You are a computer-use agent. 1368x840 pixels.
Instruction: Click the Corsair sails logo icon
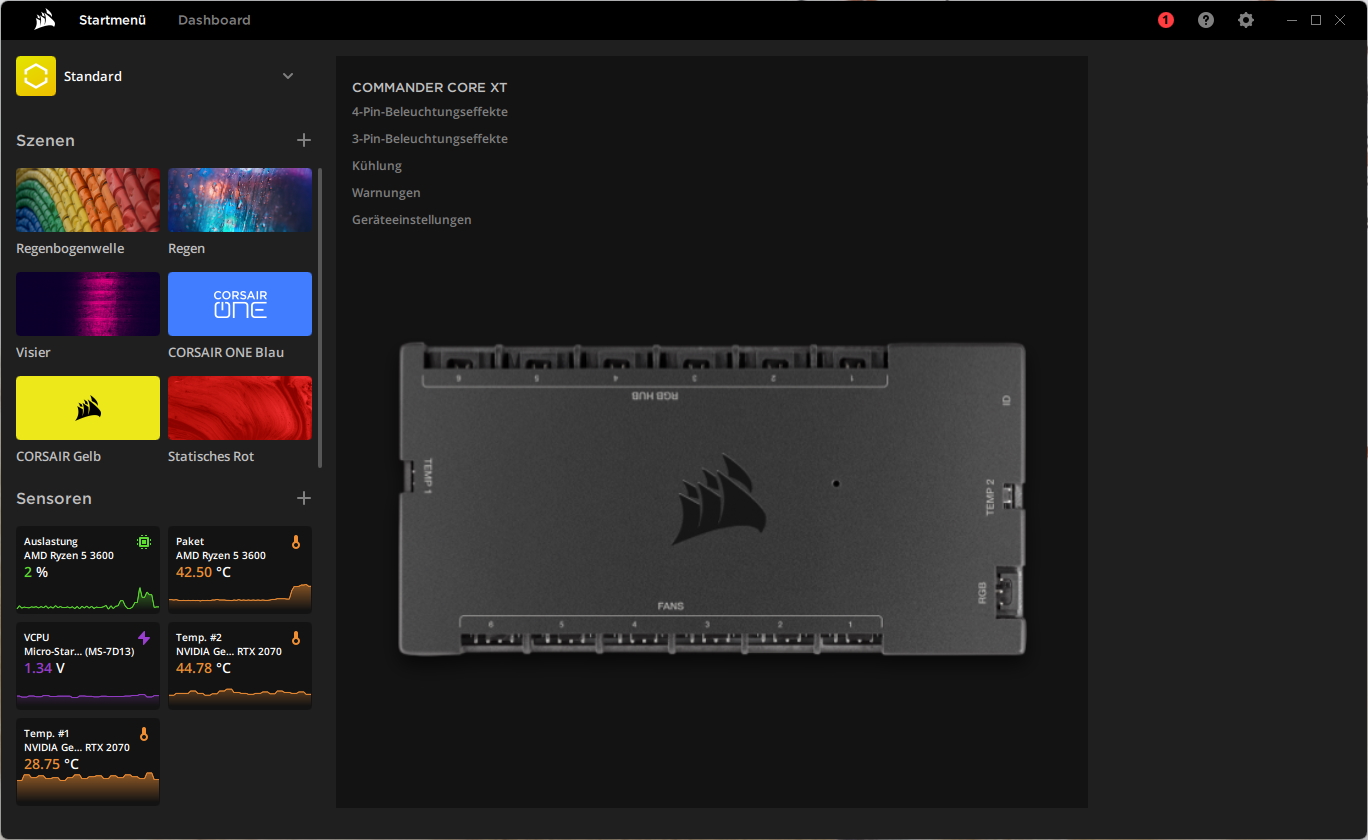[x=44, y=20]
